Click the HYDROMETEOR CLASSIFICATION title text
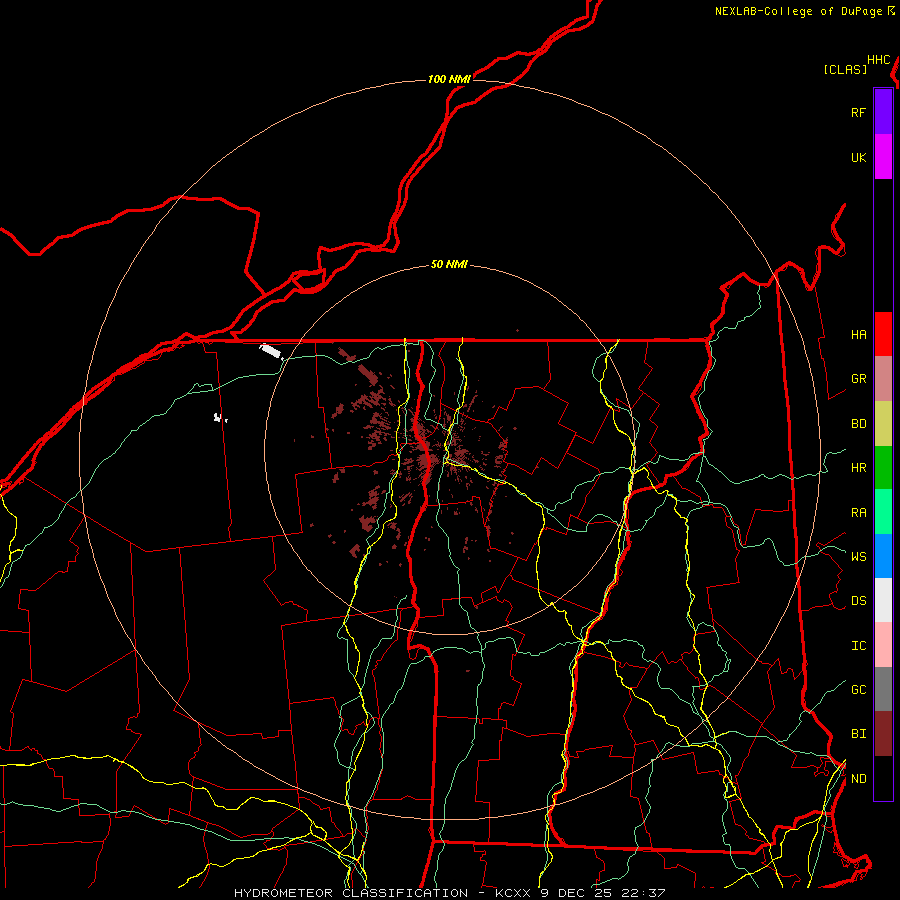Image resolution: width=900 pixels, height=900 pixels. [350, 893]
